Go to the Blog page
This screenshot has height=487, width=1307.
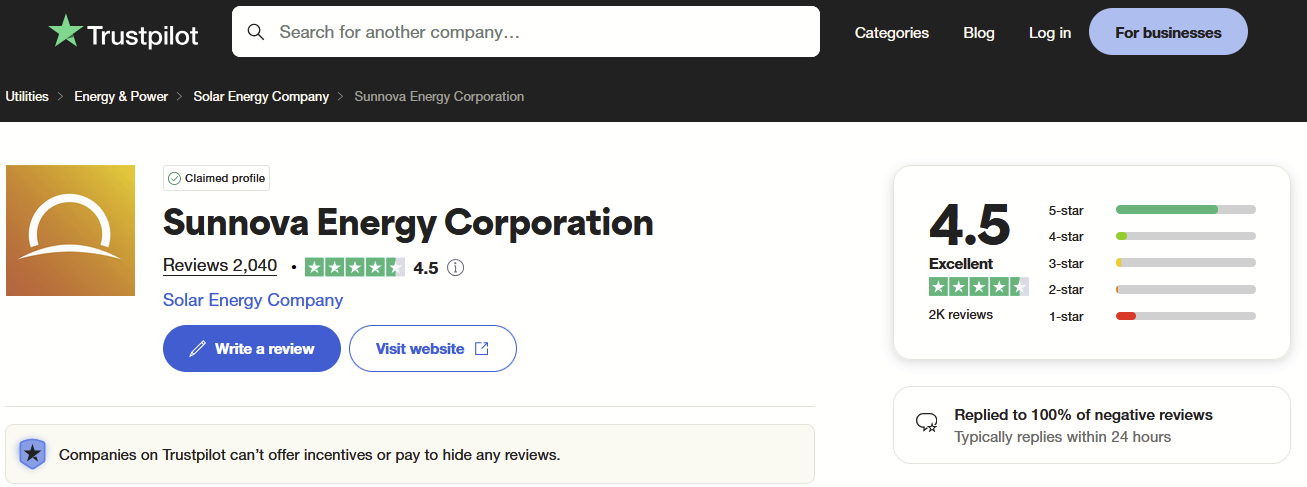pyautogui.click(x=978, y=33)
